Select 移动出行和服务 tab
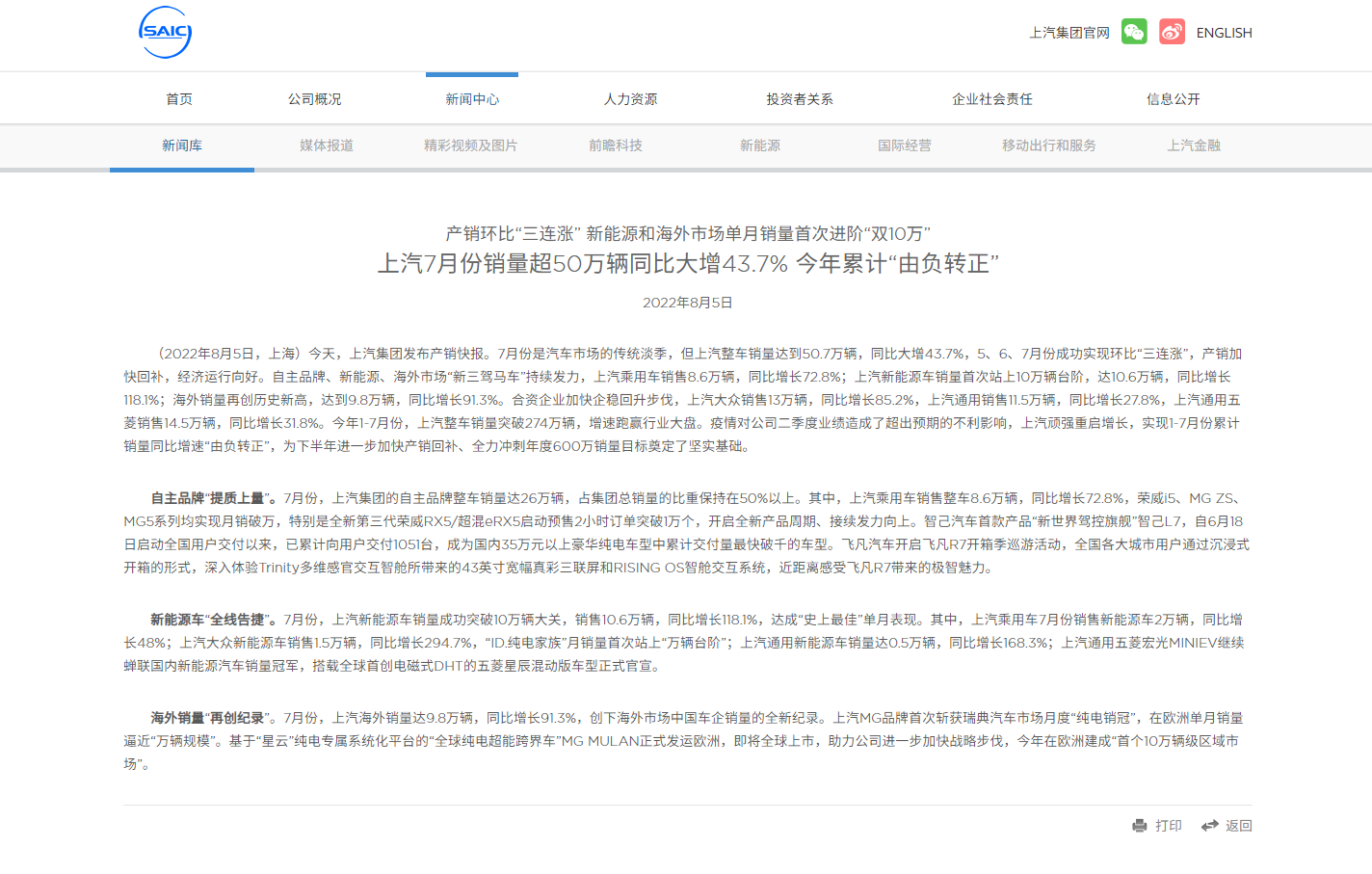The image size is (1372, 874). [x=1049, y=146]
